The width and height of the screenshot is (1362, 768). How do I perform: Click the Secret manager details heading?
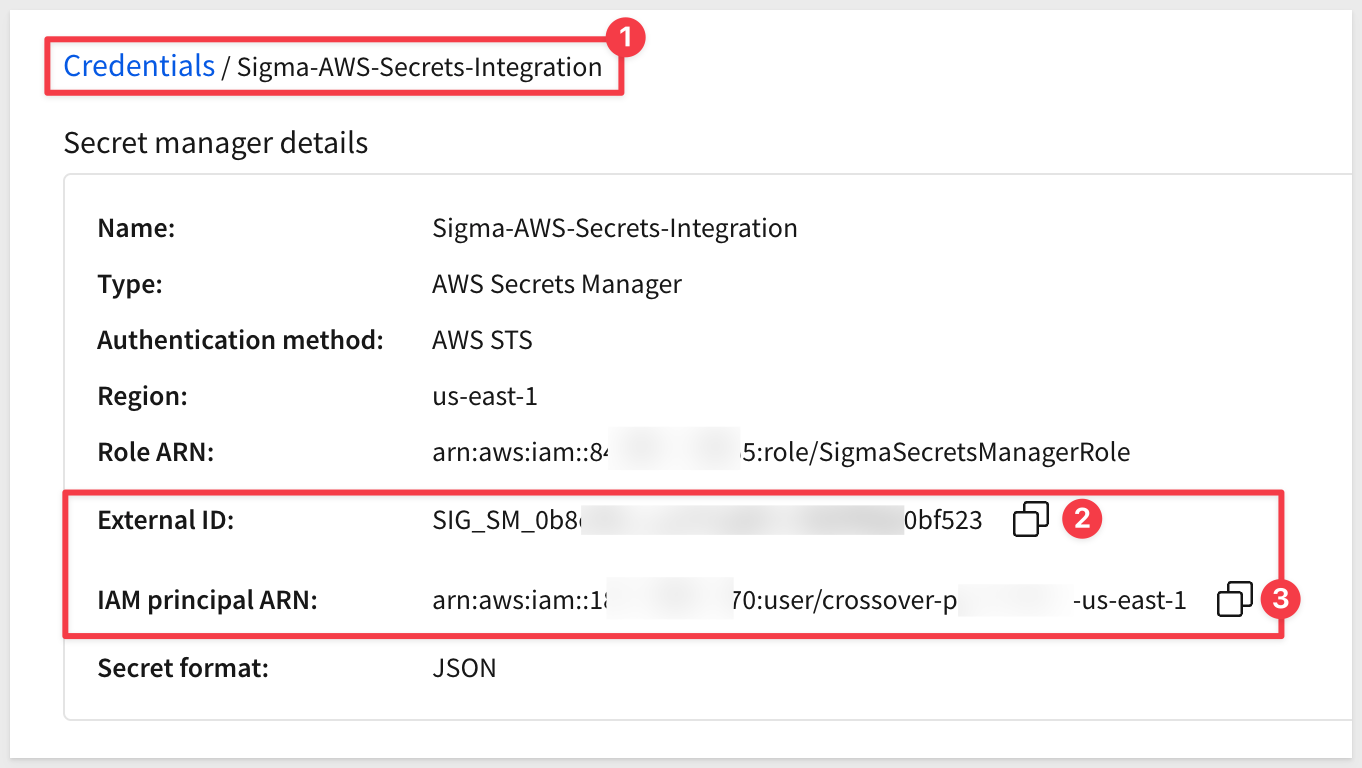[x=216, y=143]
